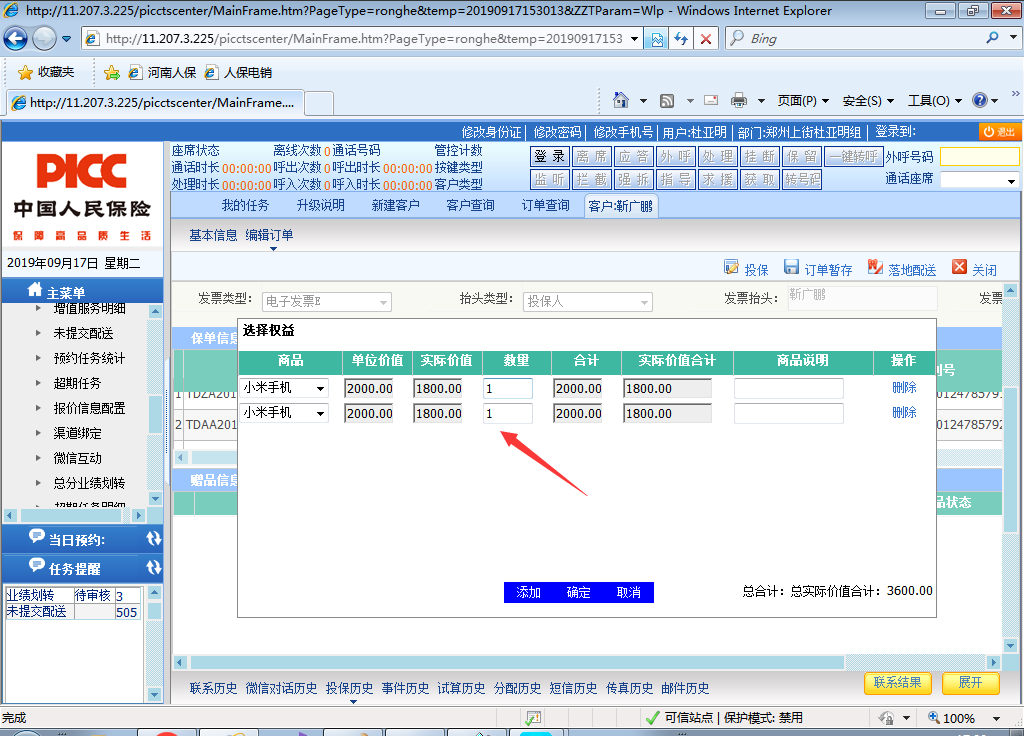Click the 落地配送 delivery icon
Screen dimensions: 1024x736
[875, 268]
